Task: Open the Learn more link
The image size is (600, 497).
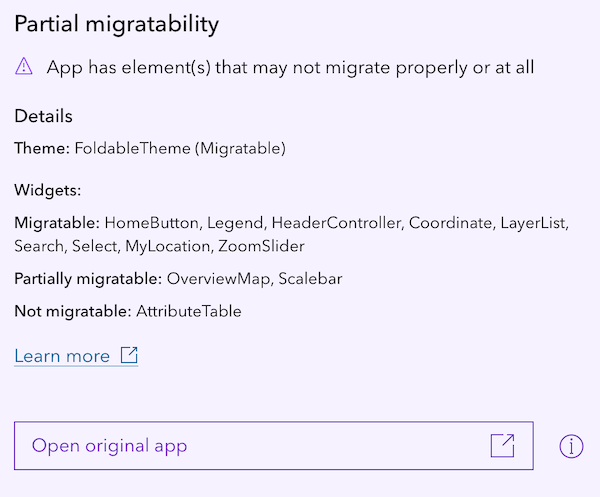Action: pyautogui.click(x=76, y=356)
